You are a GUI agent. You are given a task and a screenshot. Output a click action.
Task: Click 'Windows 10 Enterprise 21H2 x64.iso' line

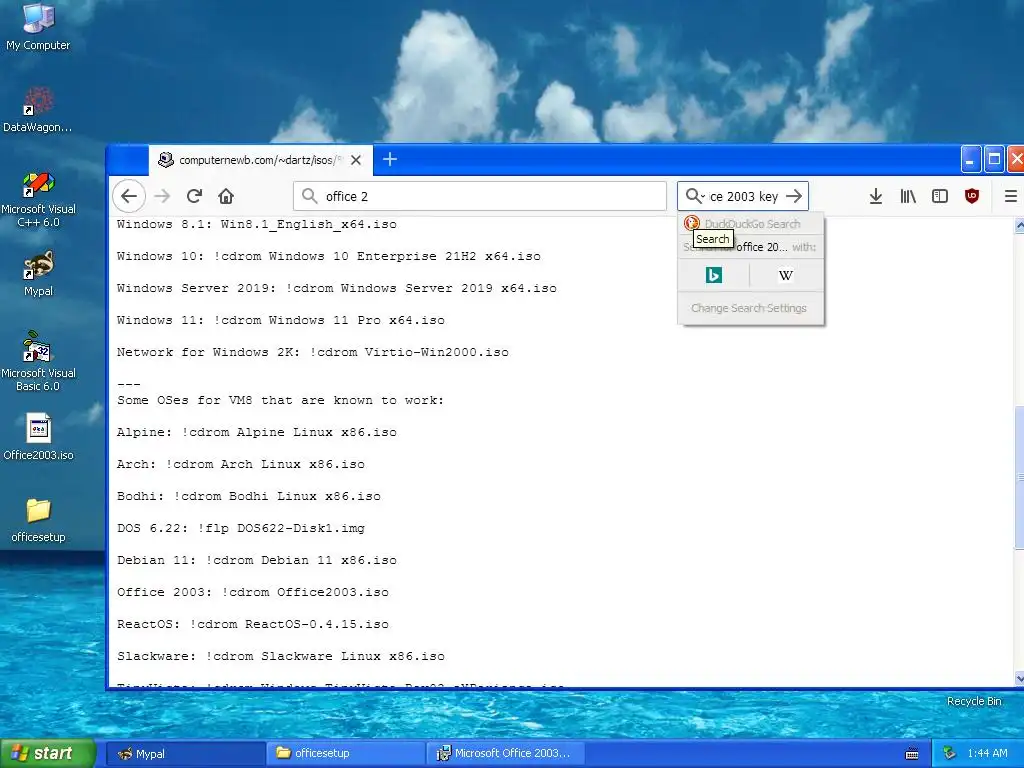click(328, 256)
